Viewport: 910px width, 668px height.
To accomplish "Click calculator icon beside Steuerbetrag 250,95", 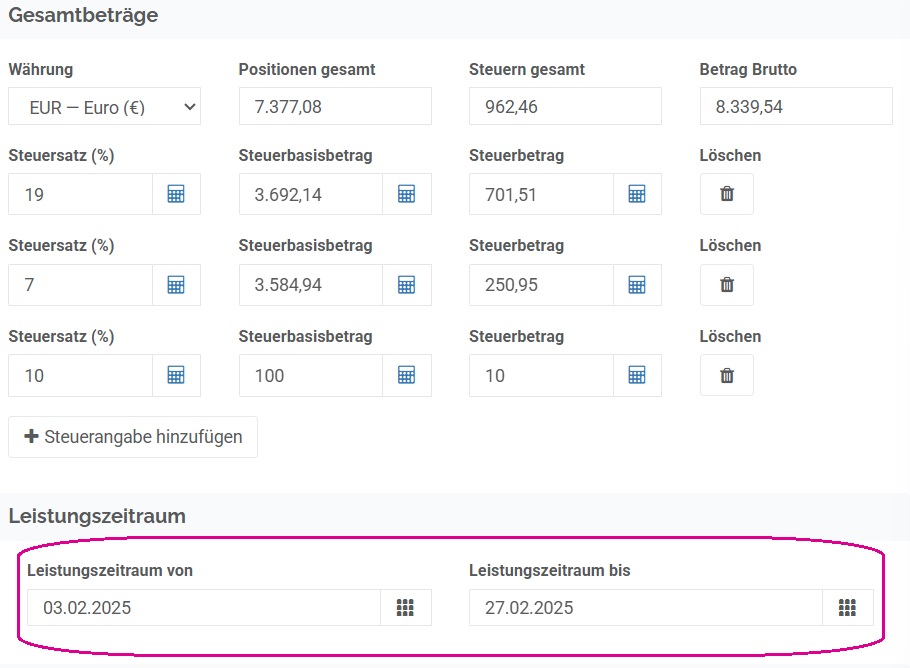I will 637,285.
